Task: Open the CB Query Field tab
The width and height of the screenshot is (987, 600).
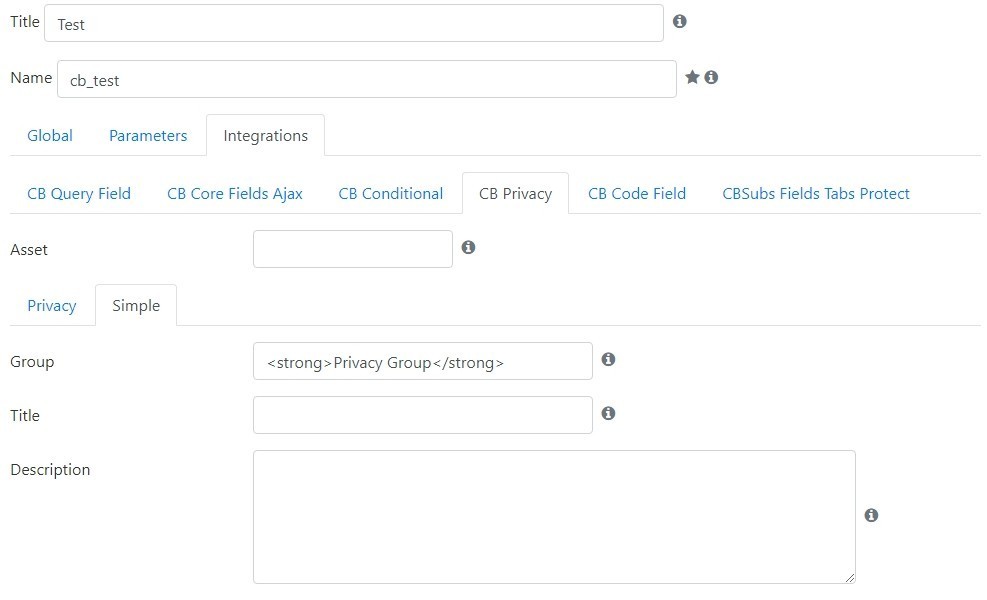Action: pos(79,193)
